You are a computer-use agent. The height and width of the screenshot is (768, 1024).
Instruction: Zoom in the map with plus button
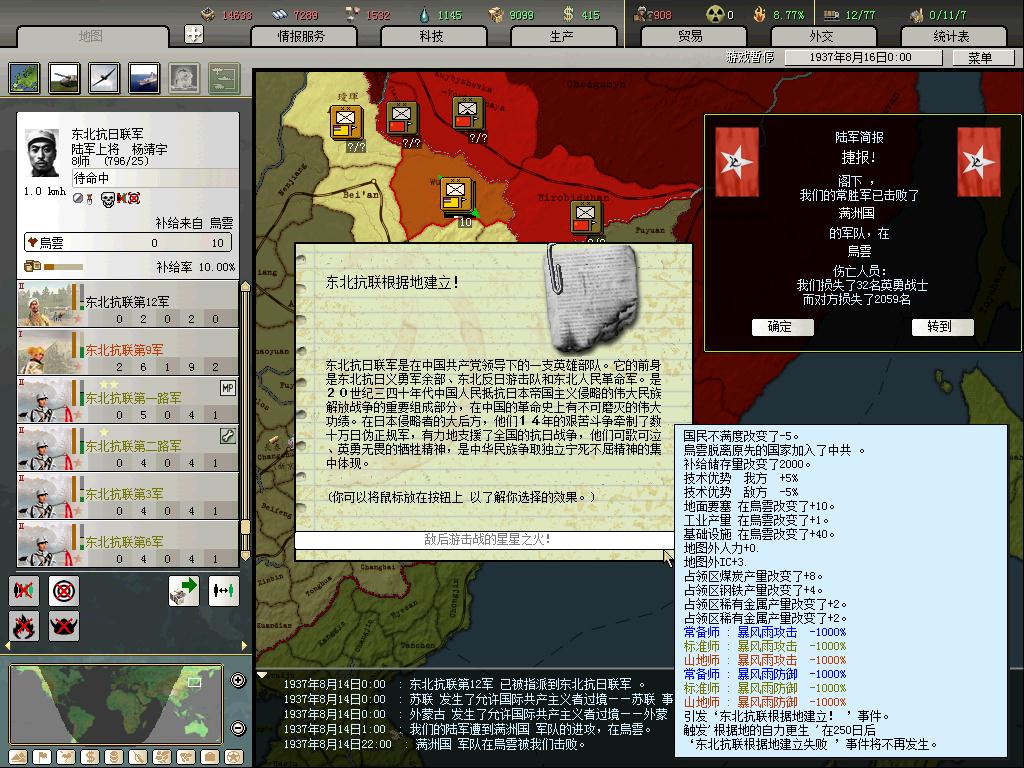tap(239, 680)
